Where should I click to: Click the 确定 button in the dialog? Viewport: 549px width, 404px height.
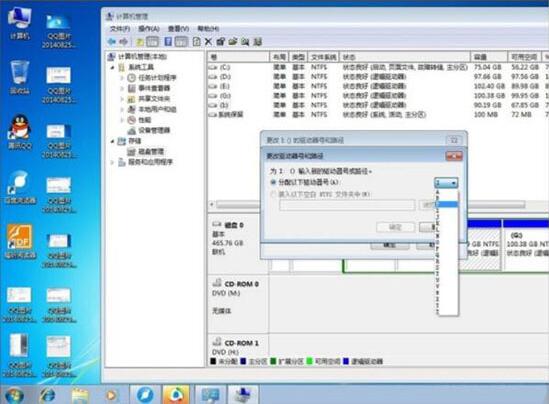396,228
